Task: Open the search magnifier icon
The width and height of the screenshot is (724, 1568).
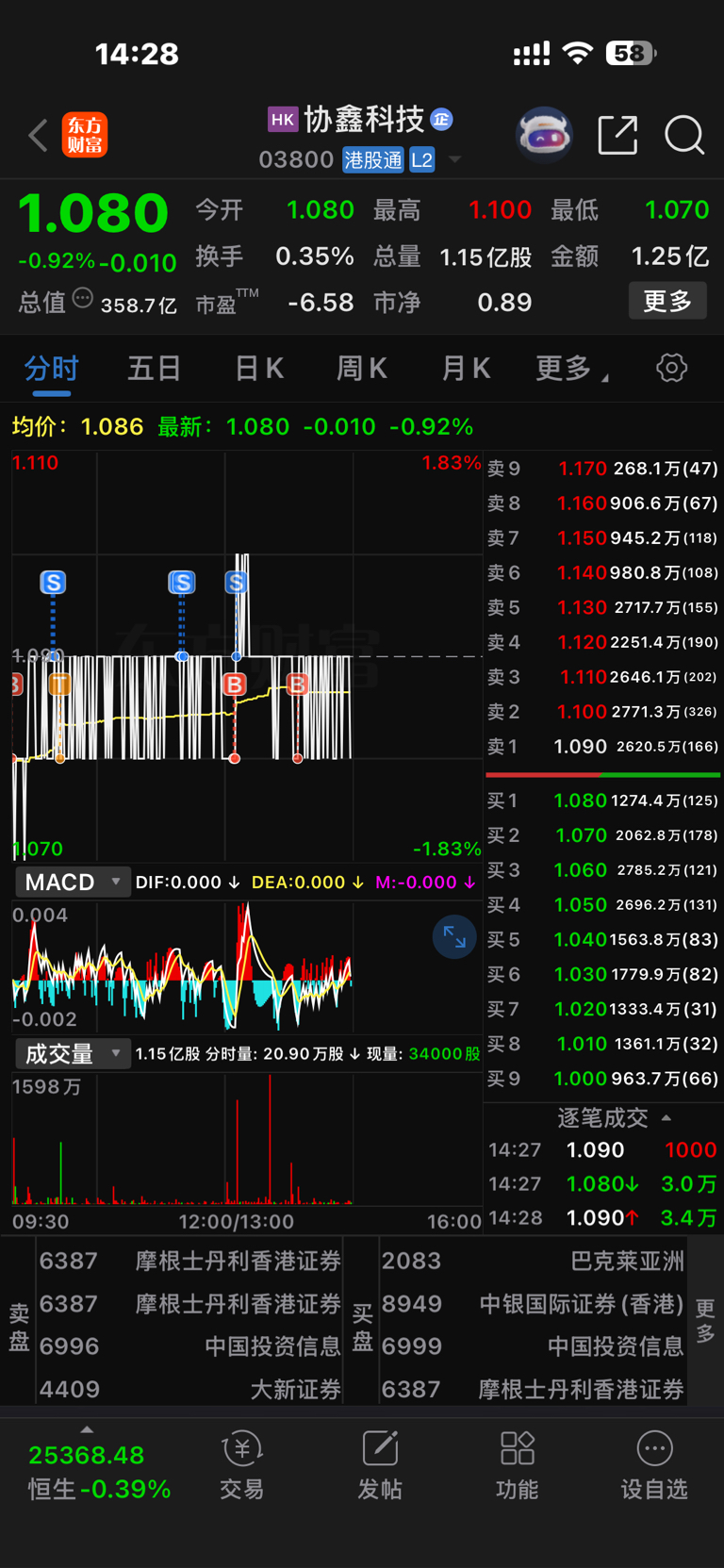Action: 684,135
